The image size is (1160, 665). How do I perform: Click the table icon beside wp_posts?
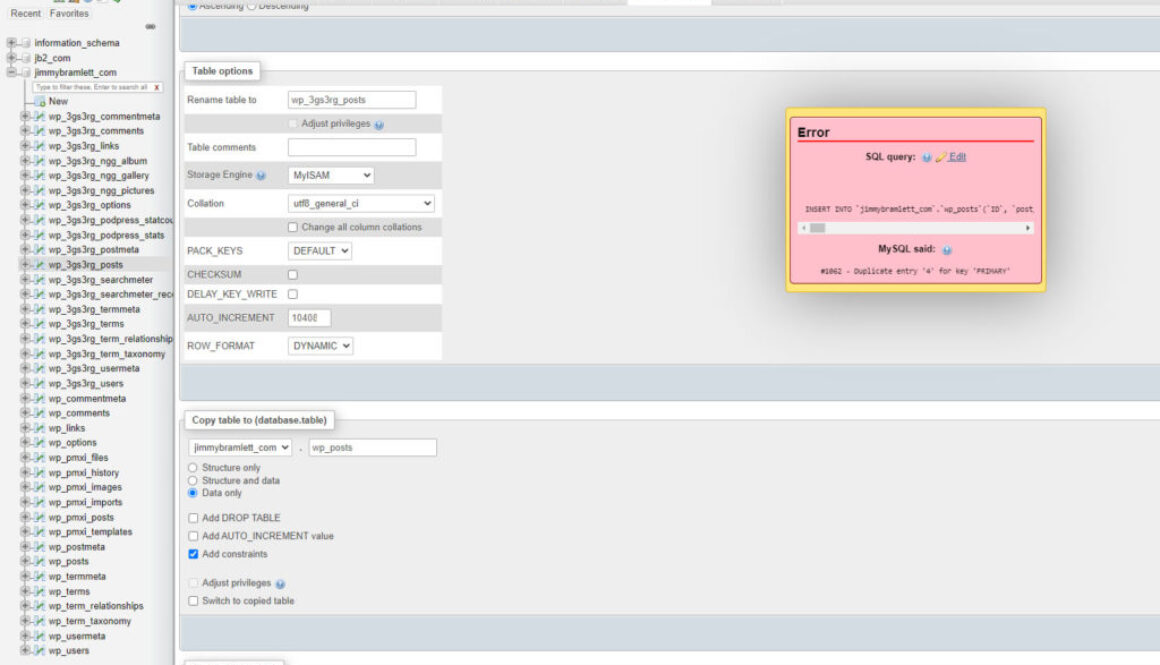point(40,561)
